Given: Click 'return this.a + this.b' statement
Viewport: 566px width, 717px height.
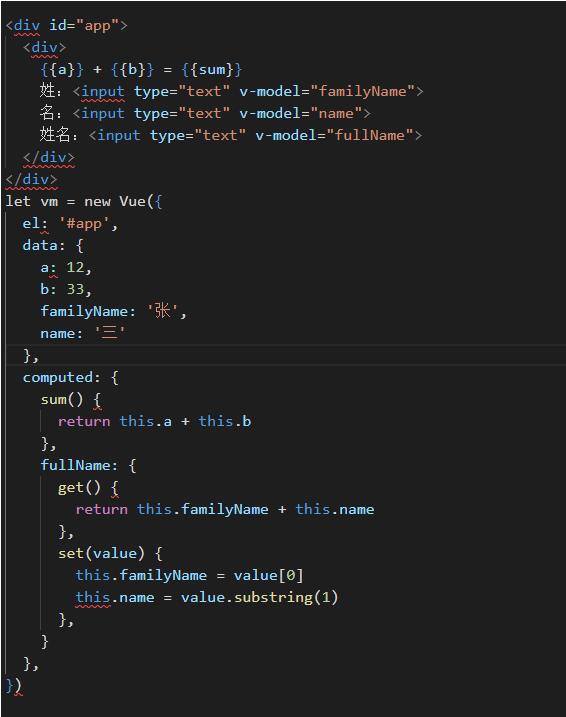Looking at the screenshot, I should point(155,421).
